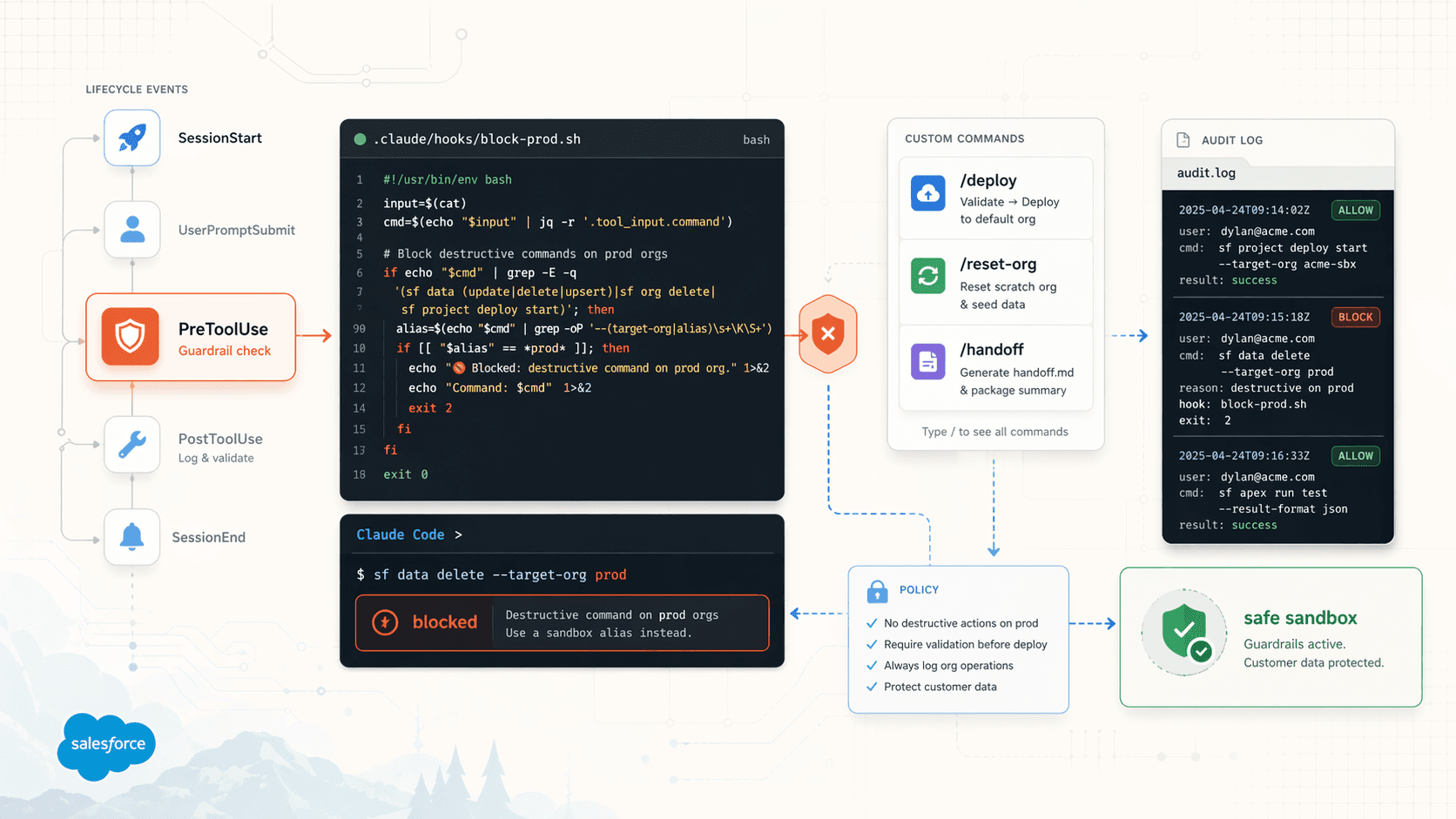
Task: Click the /handoff document icon
Action: click(x=928, y=361)
